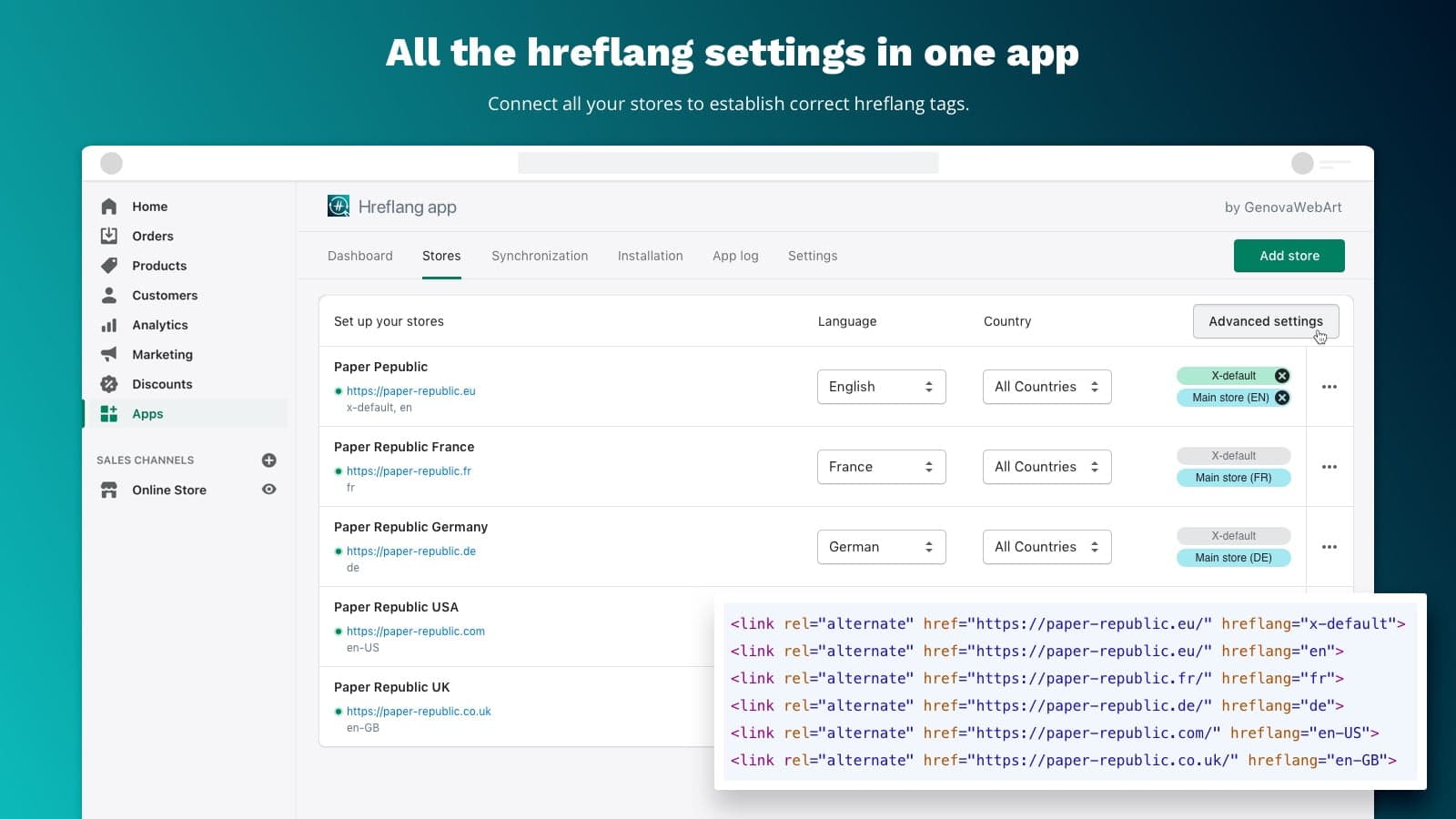Click the Marketing megaphone icon
1456x819 pixels.
click(109, 354)
